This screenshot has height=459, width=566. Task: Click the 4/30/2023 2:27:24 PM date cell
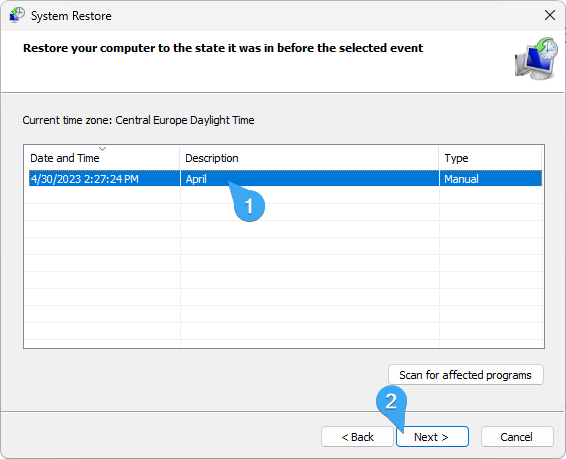(x=84, y=179)
